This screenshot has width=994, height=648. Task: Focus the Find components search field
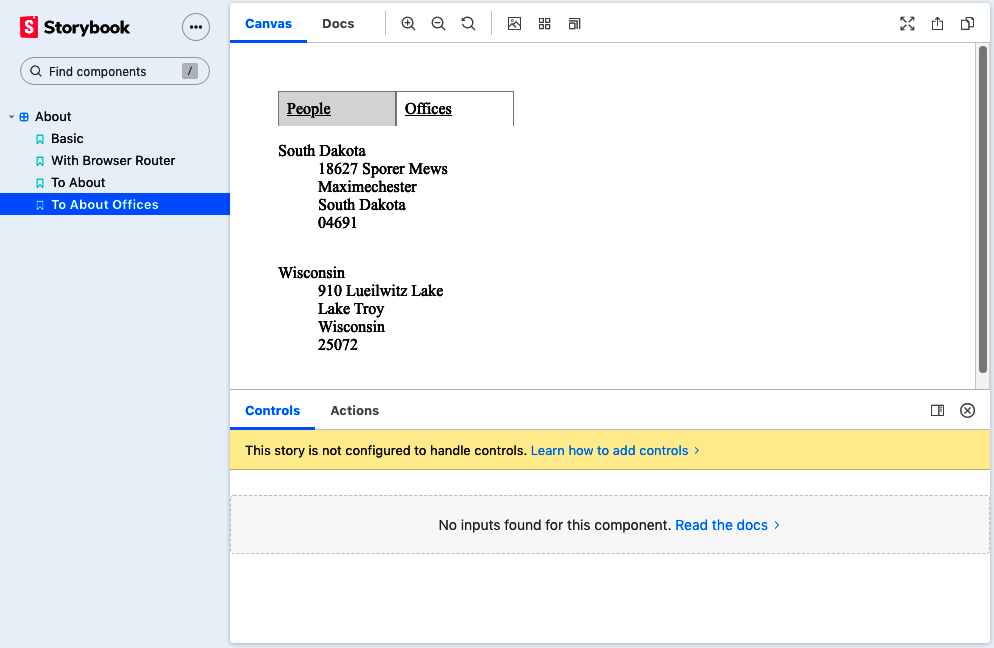(x=114, y=71)
